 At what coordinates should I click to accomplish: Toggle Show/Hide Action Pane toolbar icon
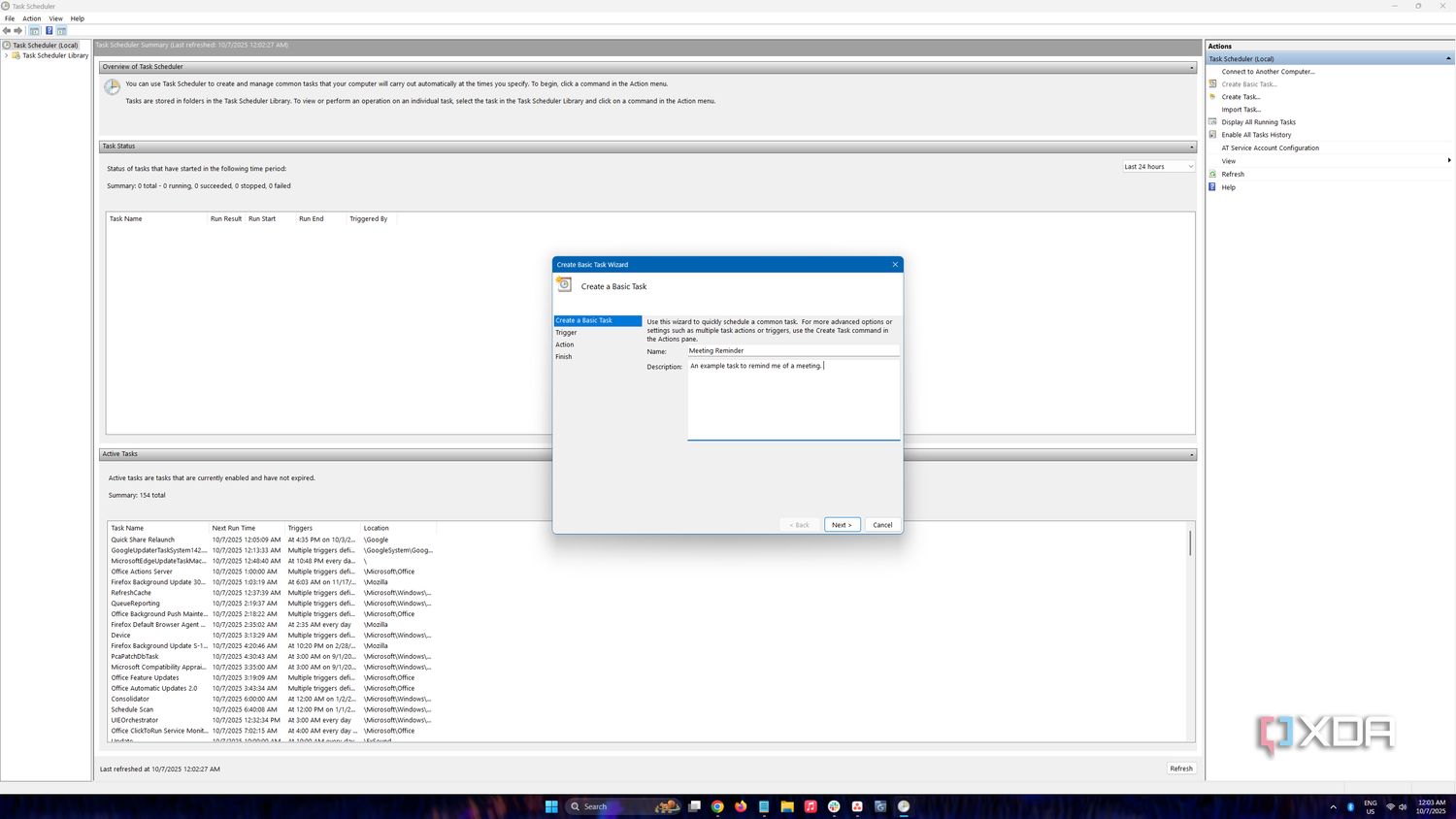[x=61, y=31]
